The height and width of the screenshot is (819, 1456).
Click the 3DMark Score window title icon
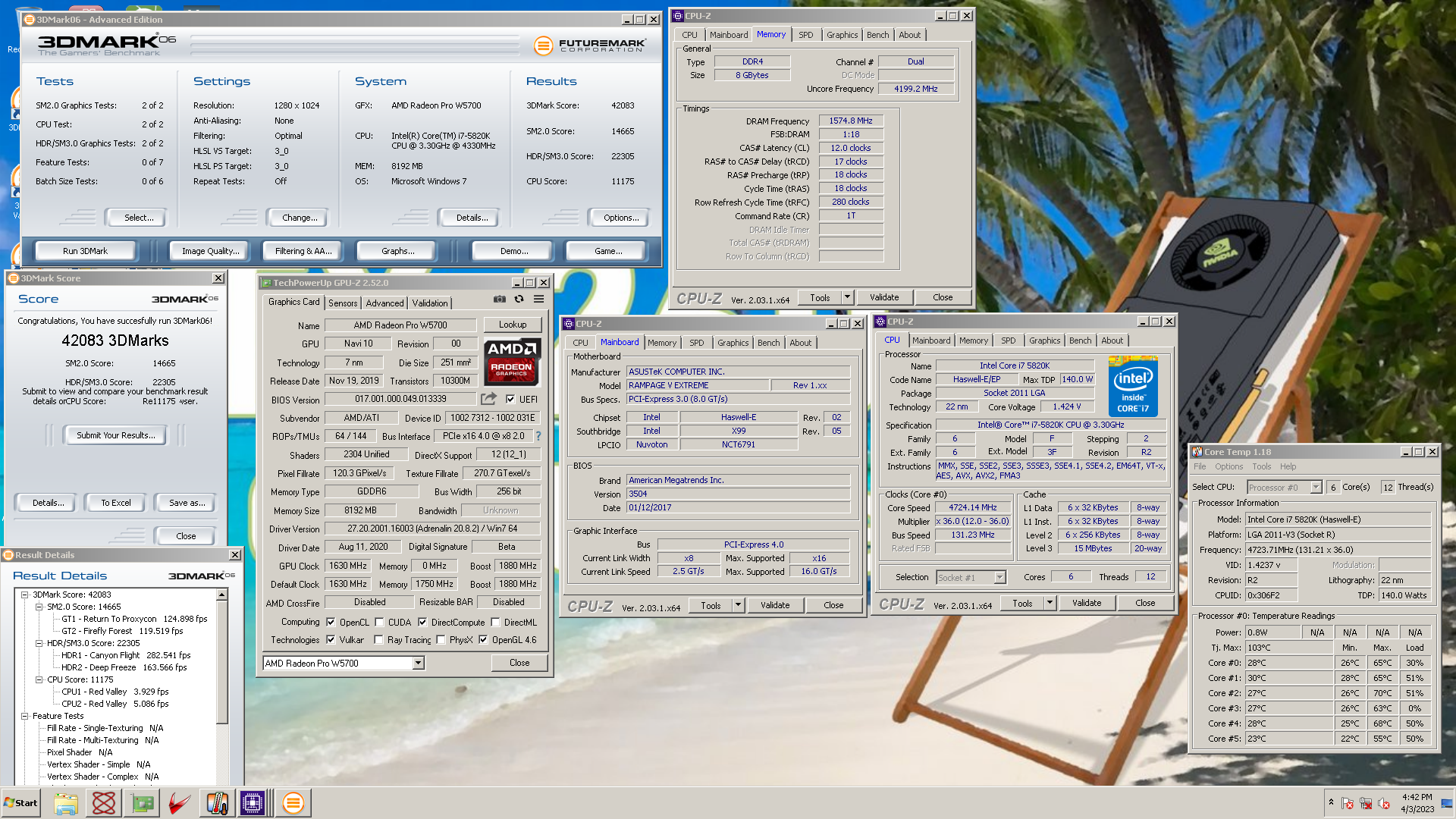pos(13,278)
